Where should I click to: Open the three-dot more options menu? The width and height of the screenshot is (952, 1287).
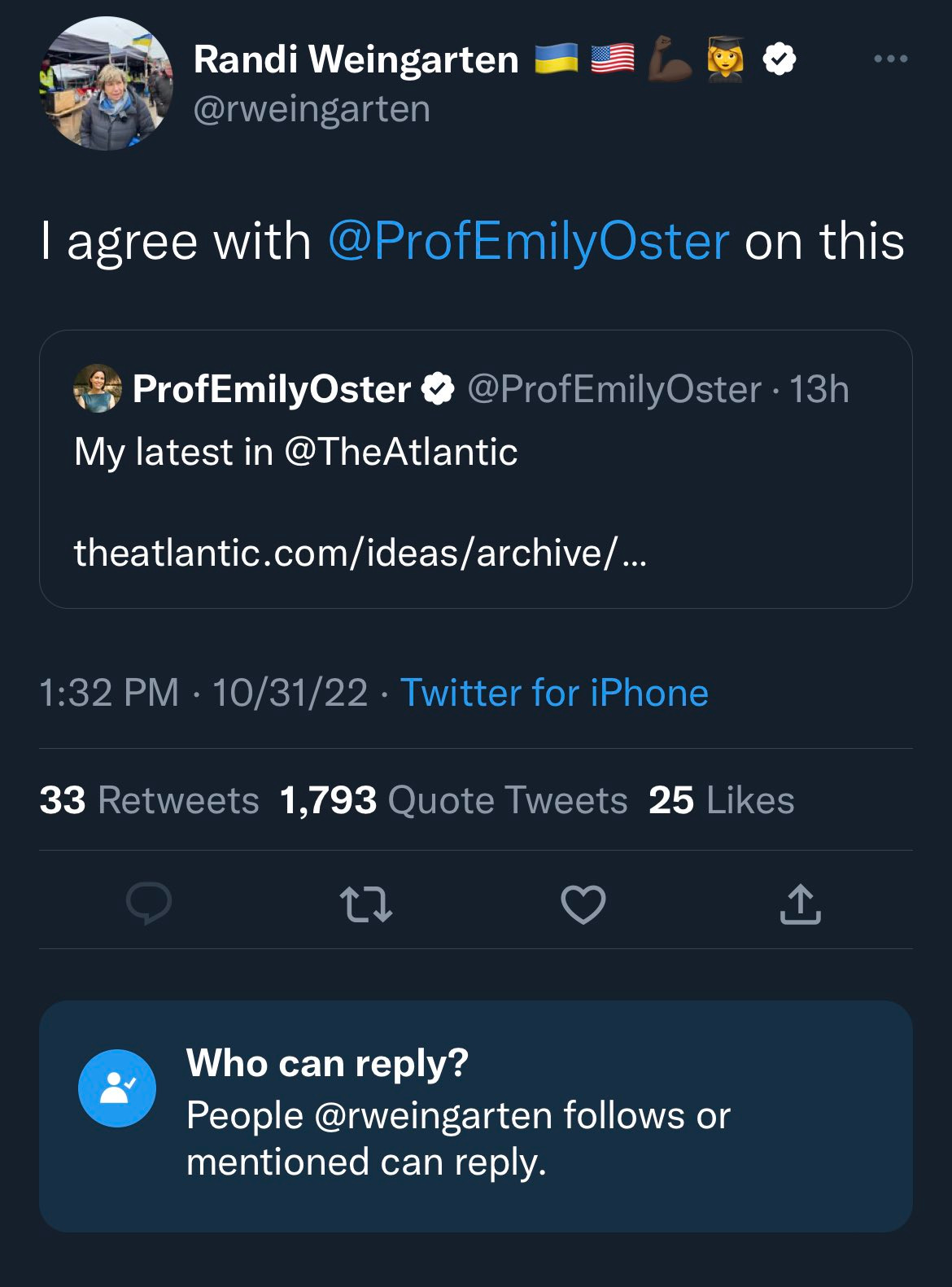tap(890, 59)
